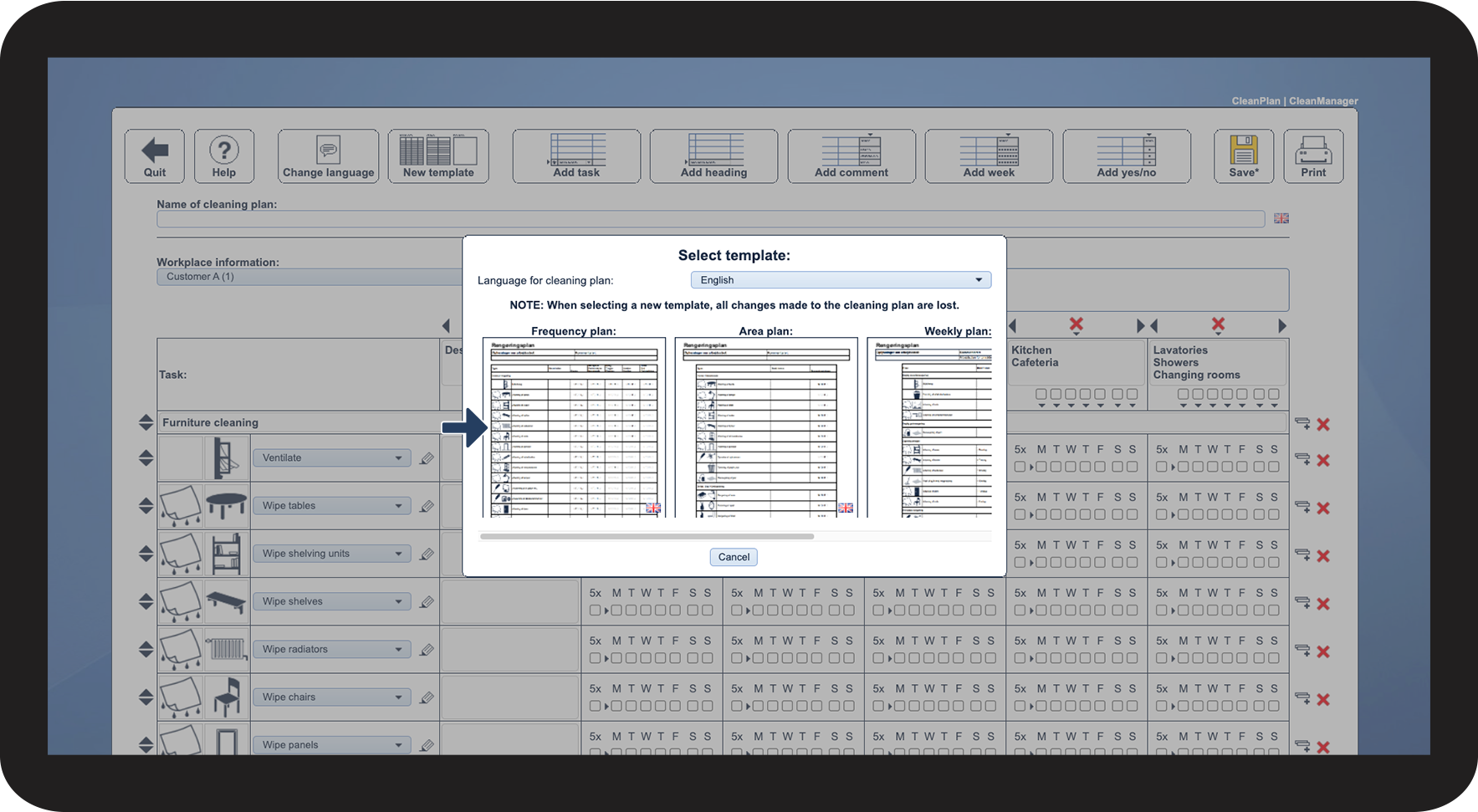Click Cancel in Select template dialog

tap(734, 557)
